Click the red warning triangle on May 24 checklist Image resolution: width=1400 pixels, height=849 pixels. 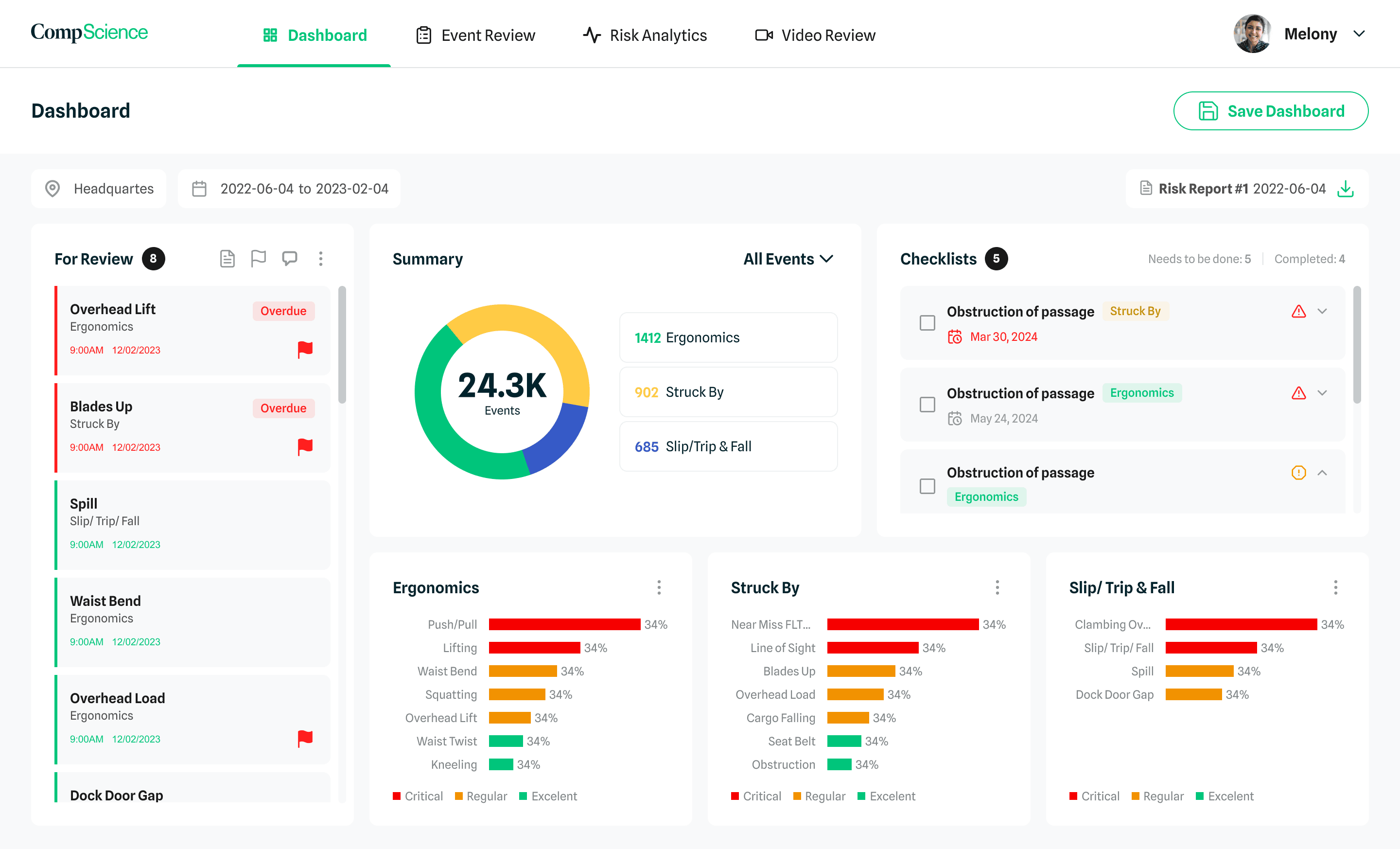click(x=1299, y=393)
